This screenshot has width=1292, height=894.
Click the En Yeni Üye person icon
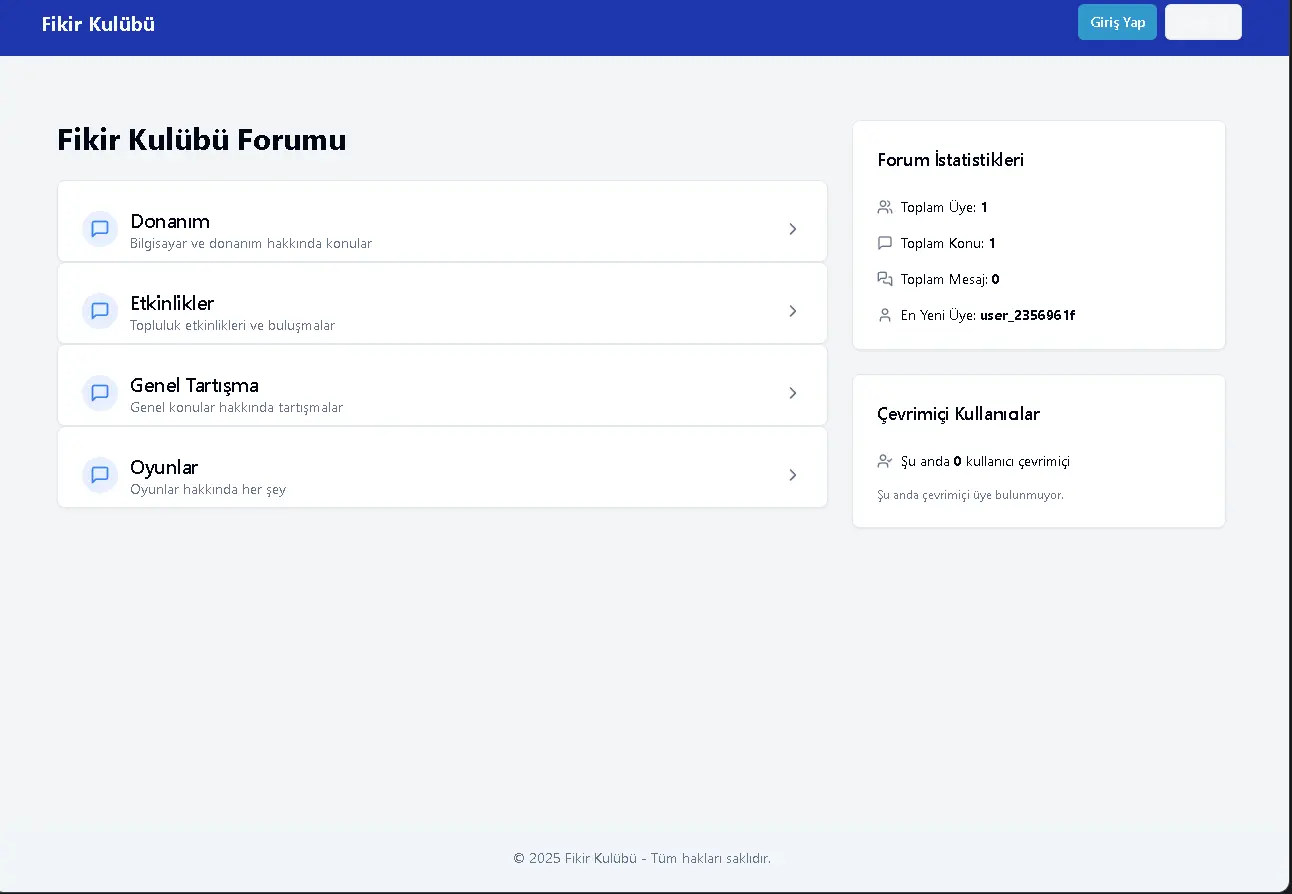pos(884,315)
